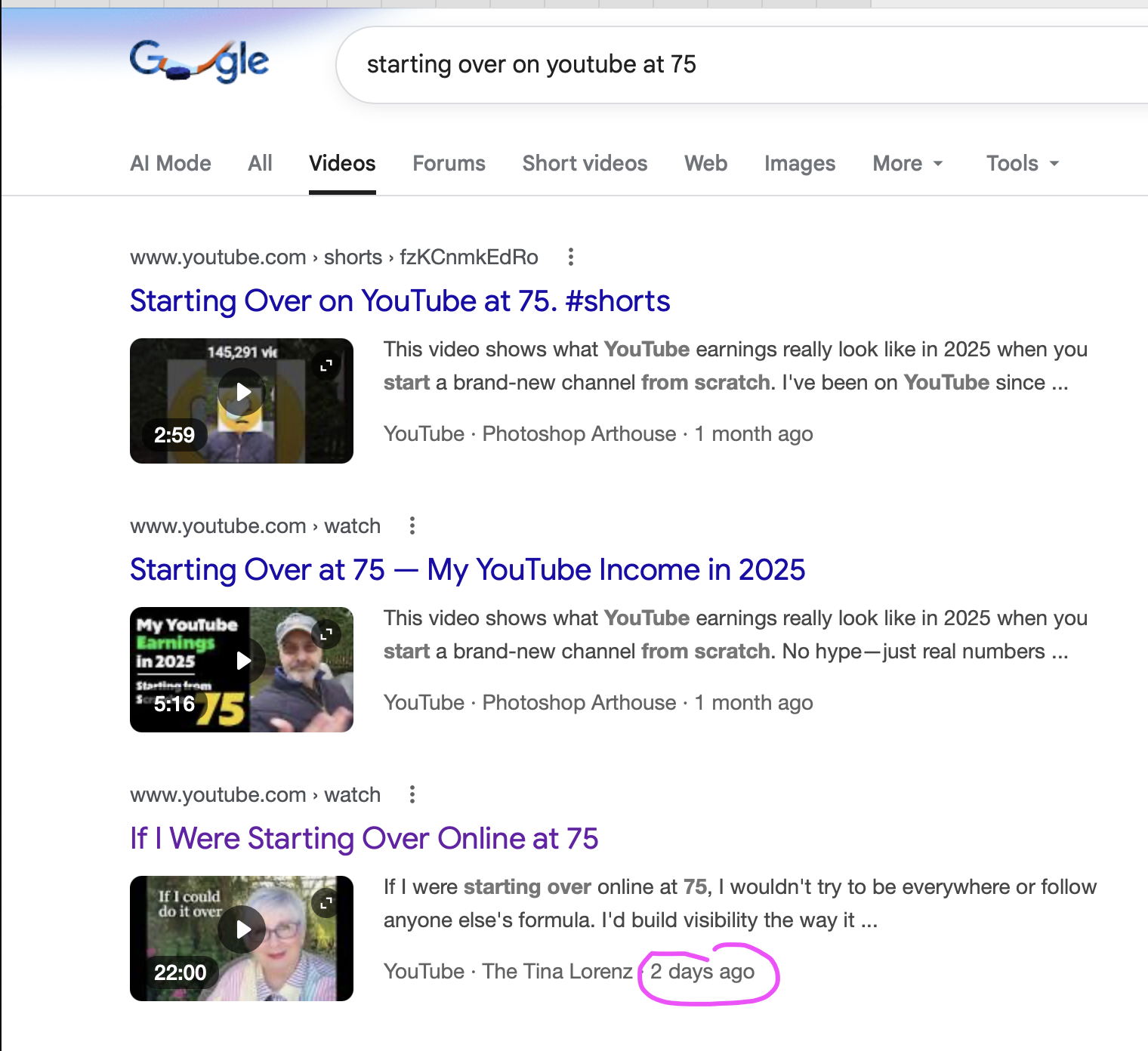Play the "My YouTube Income in 2025" thumbnail
Viewport: 1148px width, 1051px height.
pyautogui.click(x=242, y=660)
